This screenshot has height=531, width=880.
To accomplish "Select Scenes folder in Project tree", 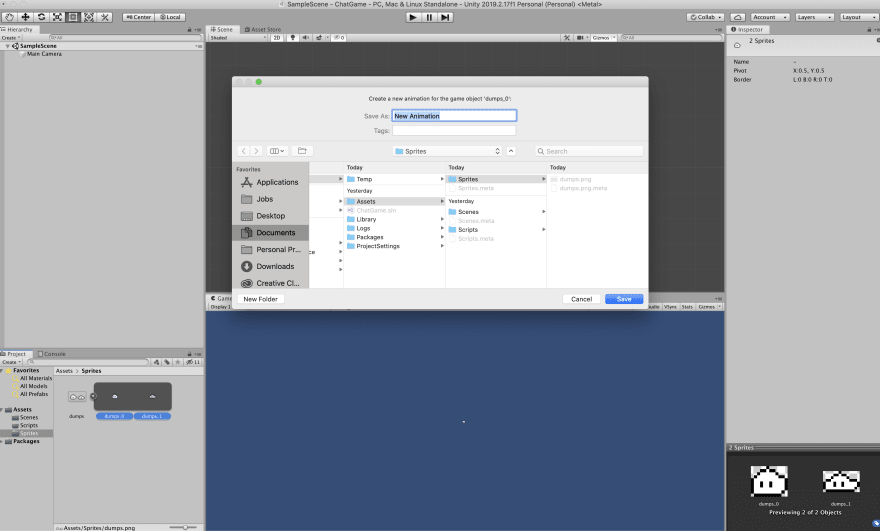I will (x=29, y=418).
